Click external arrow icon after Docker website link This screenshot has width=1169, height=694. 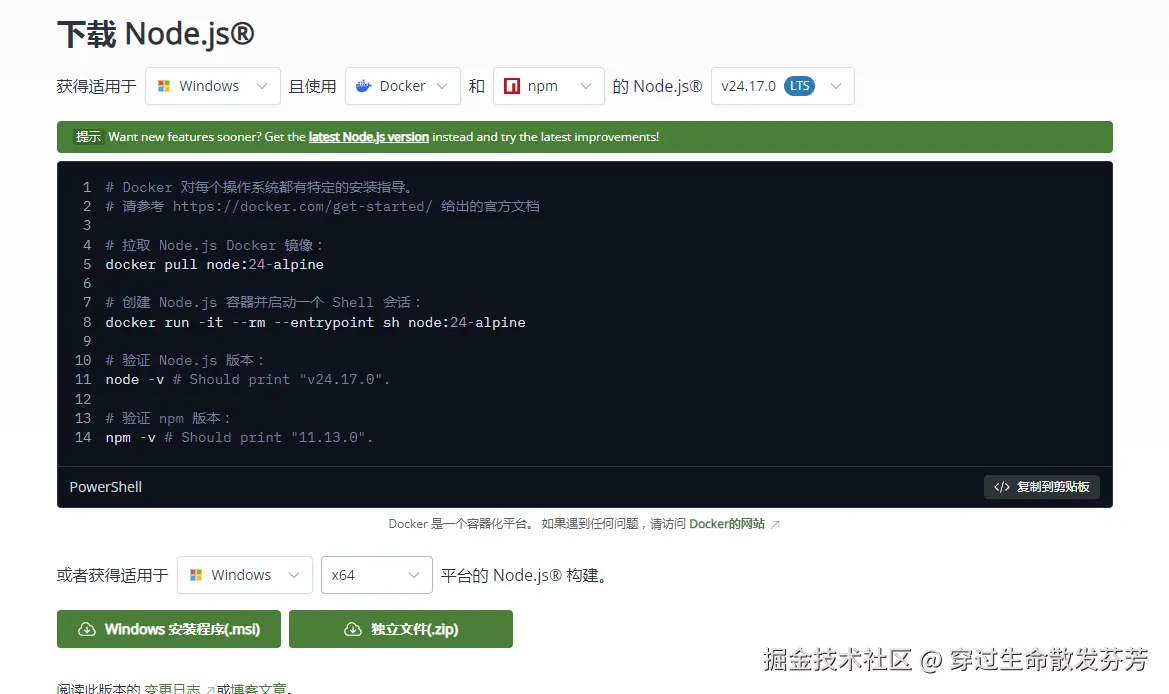pyautogui.click(x=775, y=525)
